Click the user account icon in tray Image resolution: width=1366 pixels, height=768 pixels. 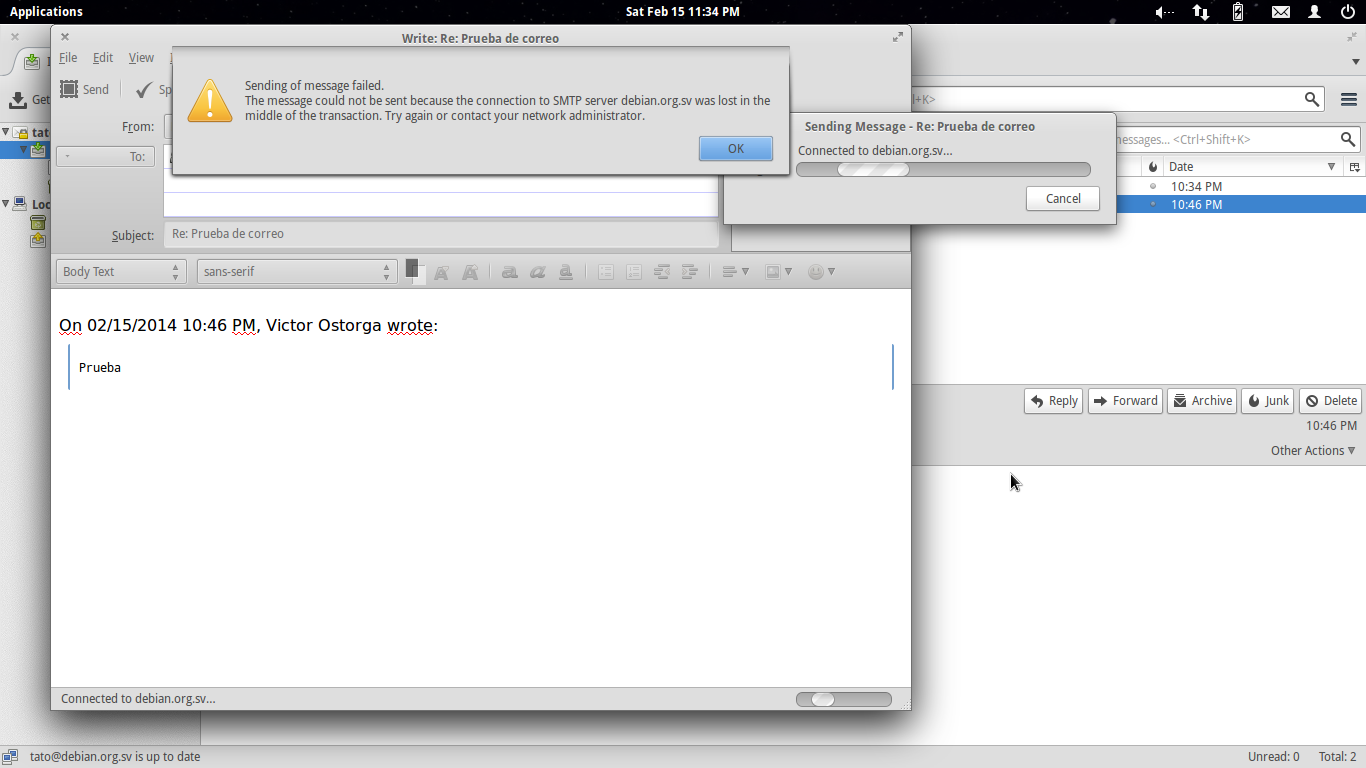(x=1316, y=12)
